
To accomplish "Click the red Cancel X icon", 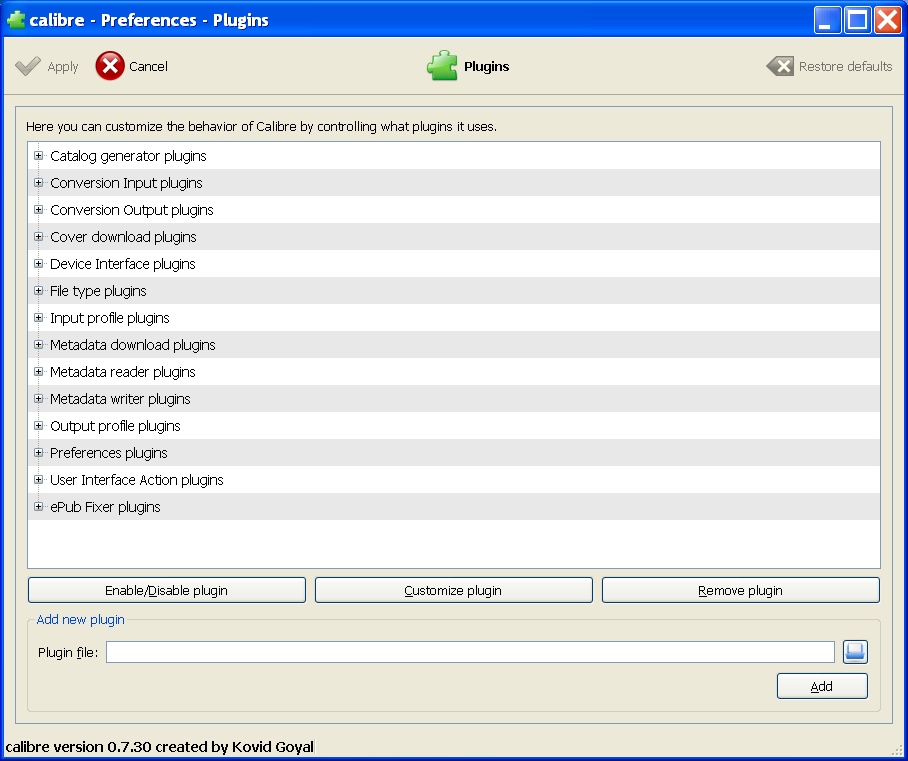I will (x=110, y=66).
